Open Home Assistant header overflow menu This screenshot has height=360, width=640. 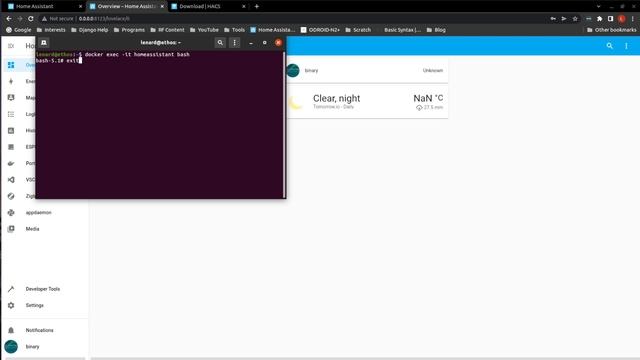626,46
